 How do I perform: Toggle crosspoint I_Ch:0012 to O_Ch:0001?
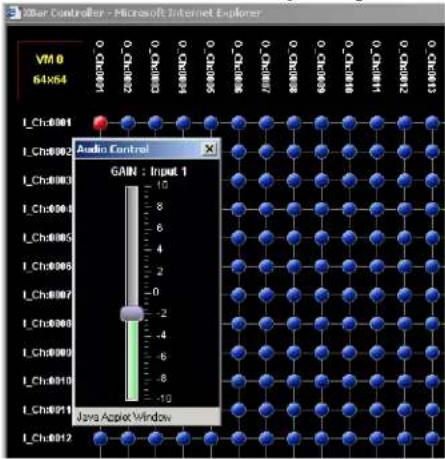click(x=100, y=438)
